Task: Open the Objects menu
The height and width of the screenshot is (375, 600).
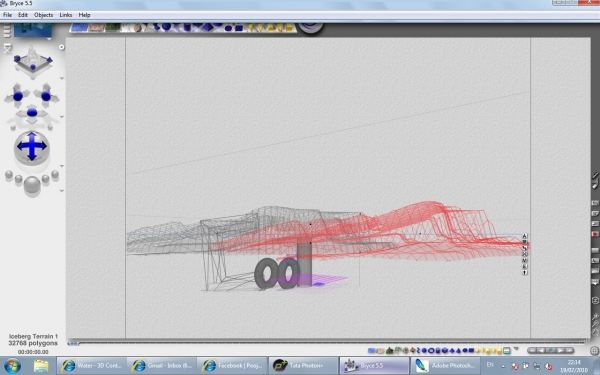Action: click(x=43, y=15)
